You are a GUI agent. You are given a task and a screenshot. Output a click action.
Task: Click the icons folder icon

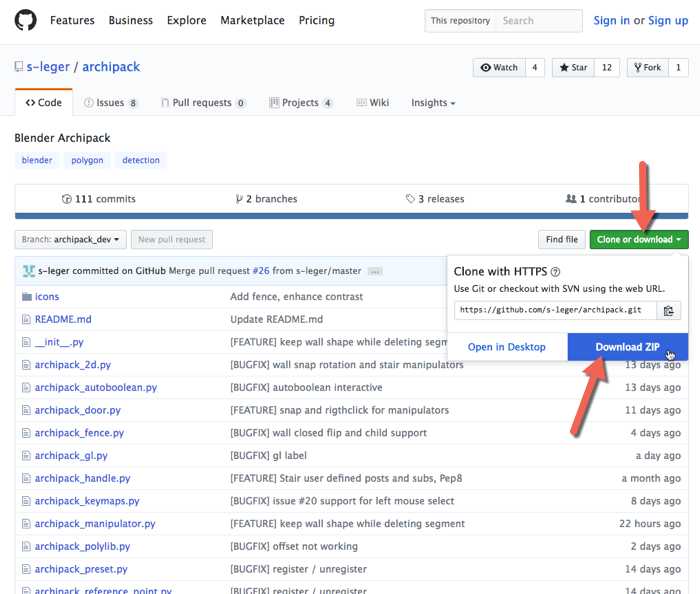point(27,297)
